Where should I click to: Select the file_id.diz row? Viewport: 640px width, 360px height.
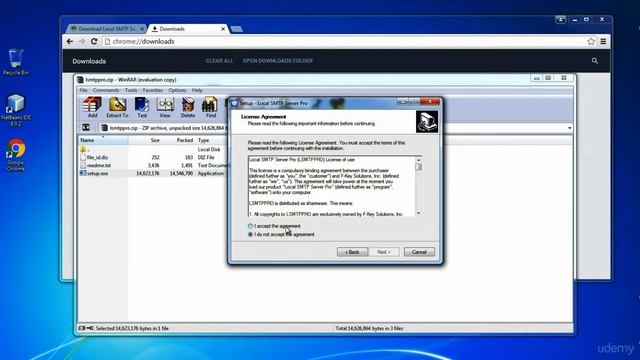(x=153, y=157)
